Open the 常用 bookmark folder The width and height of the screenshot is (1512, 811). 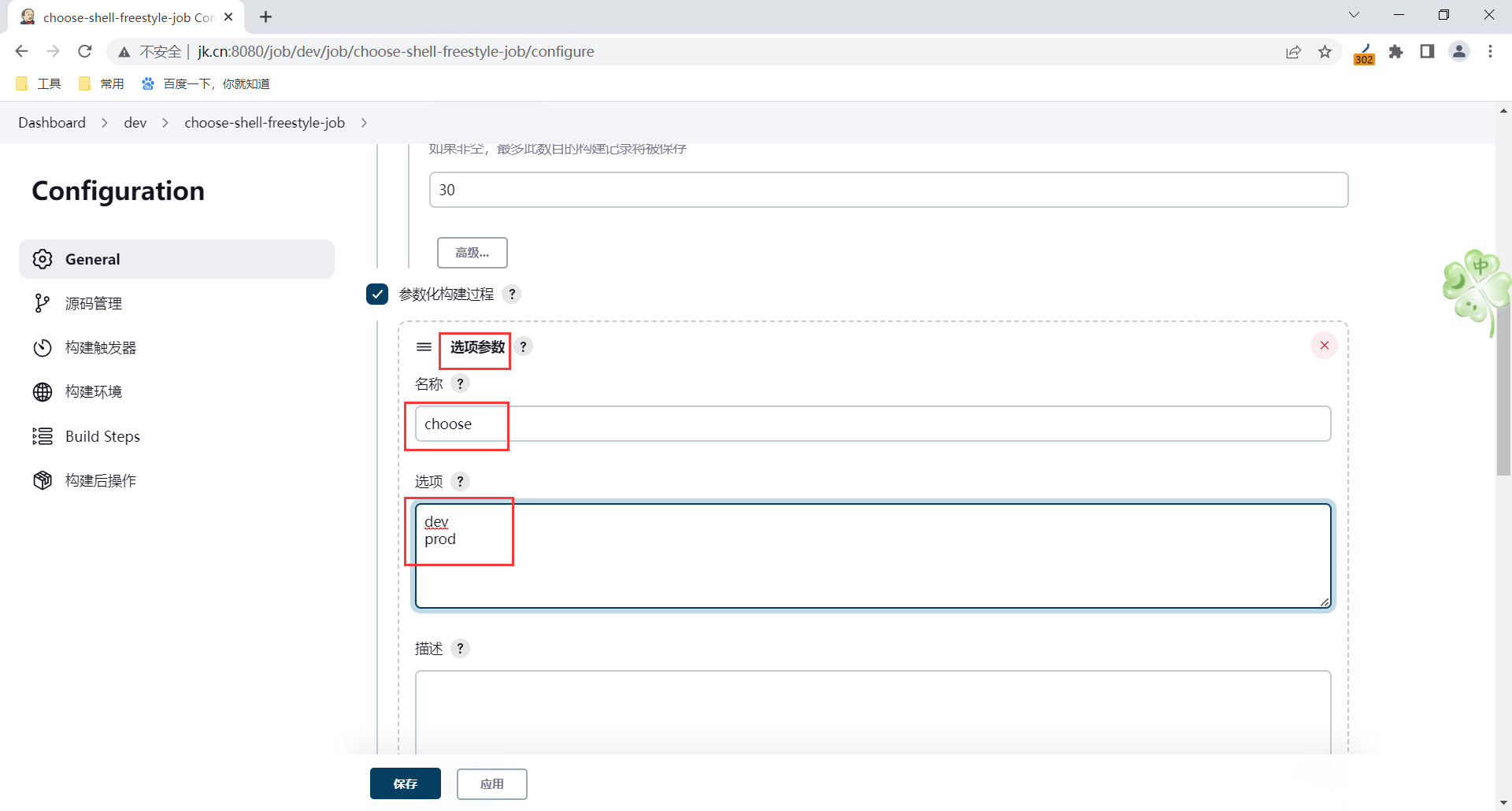[101, 83]
